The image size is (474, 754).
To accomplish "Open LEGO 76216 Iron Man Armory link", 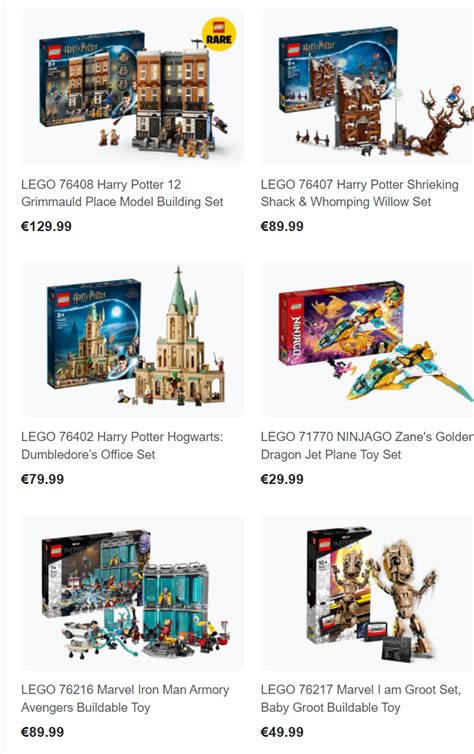I will pyautogui.click(x=125, y=698).
